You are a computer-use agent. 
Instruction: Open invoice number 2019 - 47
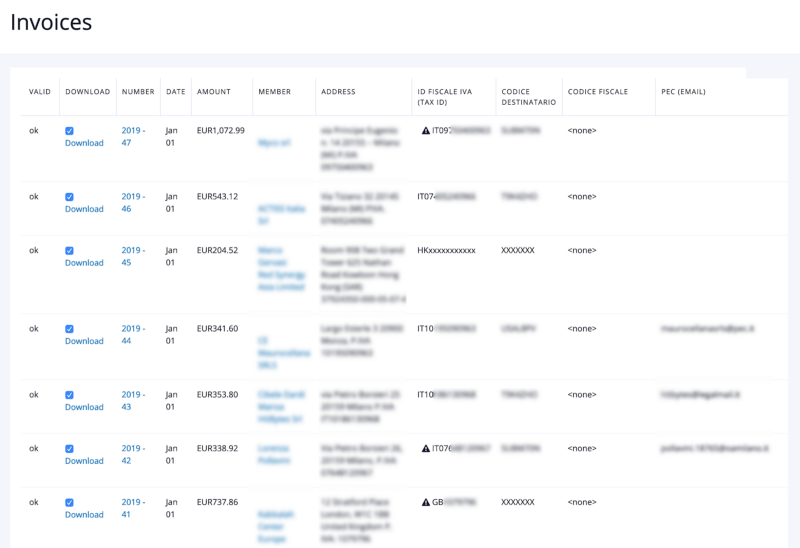[133, 137]
